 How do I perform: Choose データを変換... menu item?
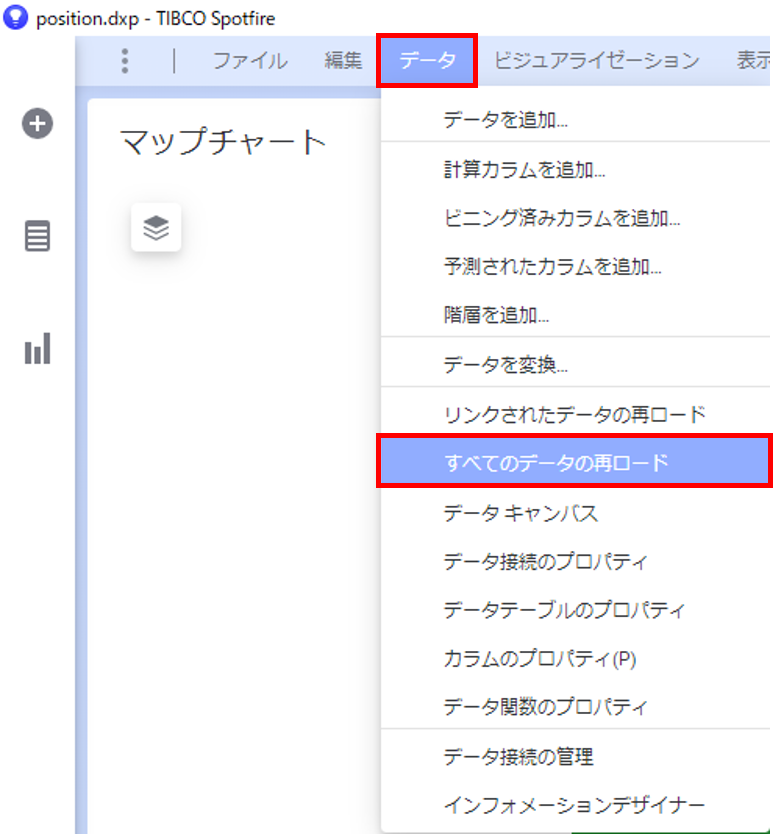(576, 364)
